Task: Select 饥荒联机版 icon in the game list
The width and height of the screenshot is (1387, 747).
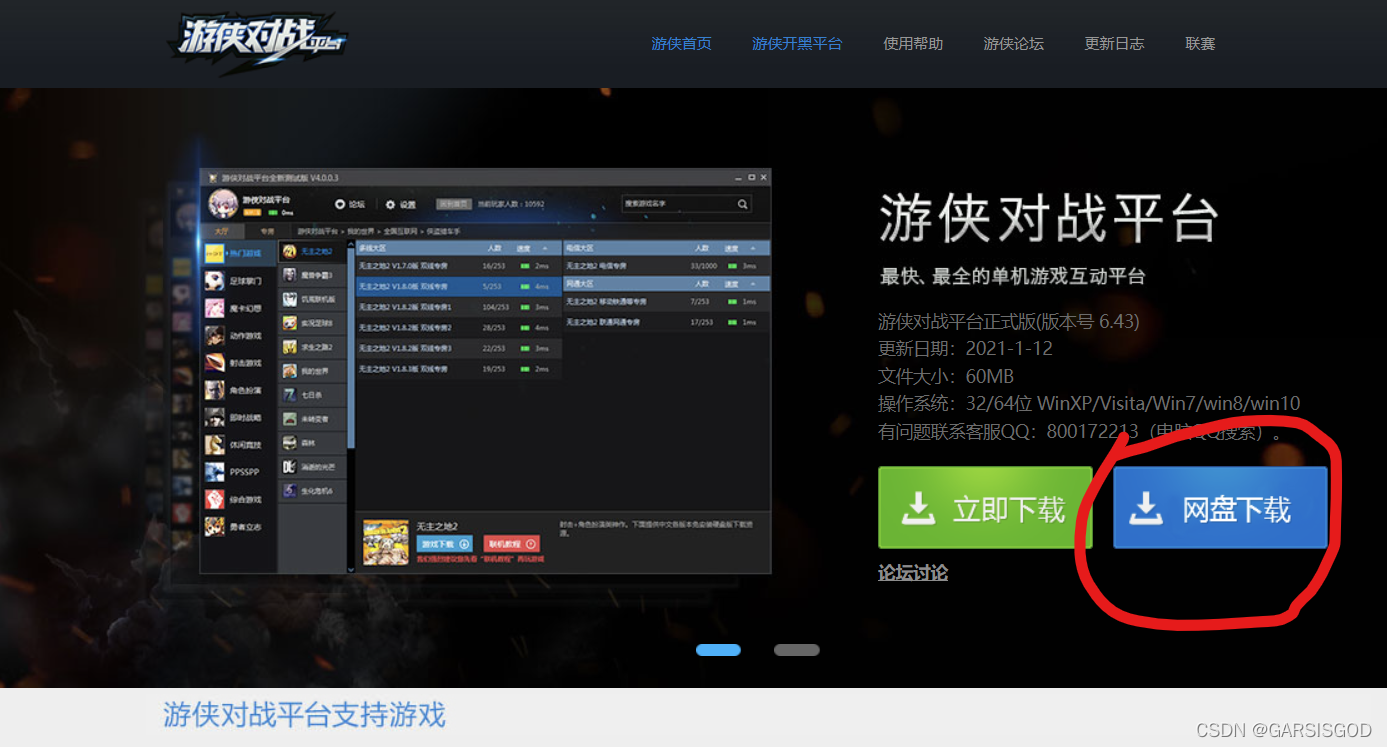Action: [290, 299]
